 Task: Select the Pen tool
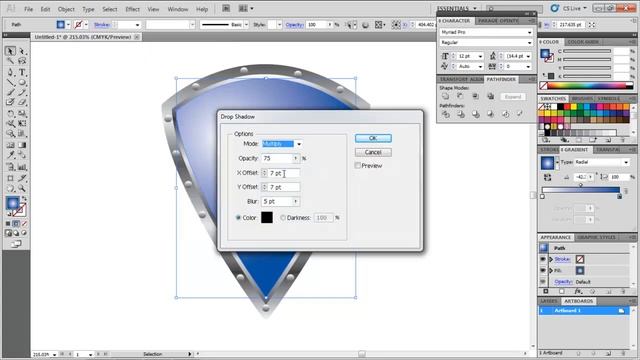click(x=10, y=73)
